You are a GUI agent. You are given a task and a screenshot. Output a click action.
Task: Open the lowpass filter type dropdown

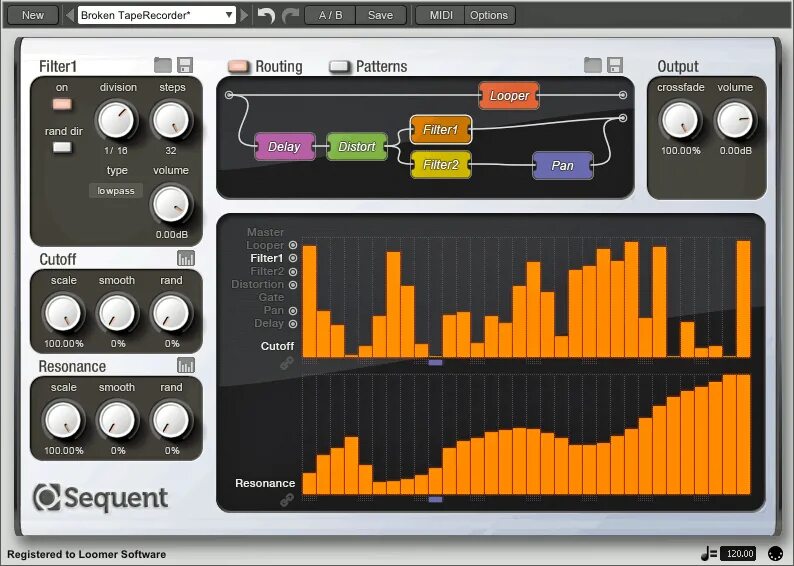[116, 191]
